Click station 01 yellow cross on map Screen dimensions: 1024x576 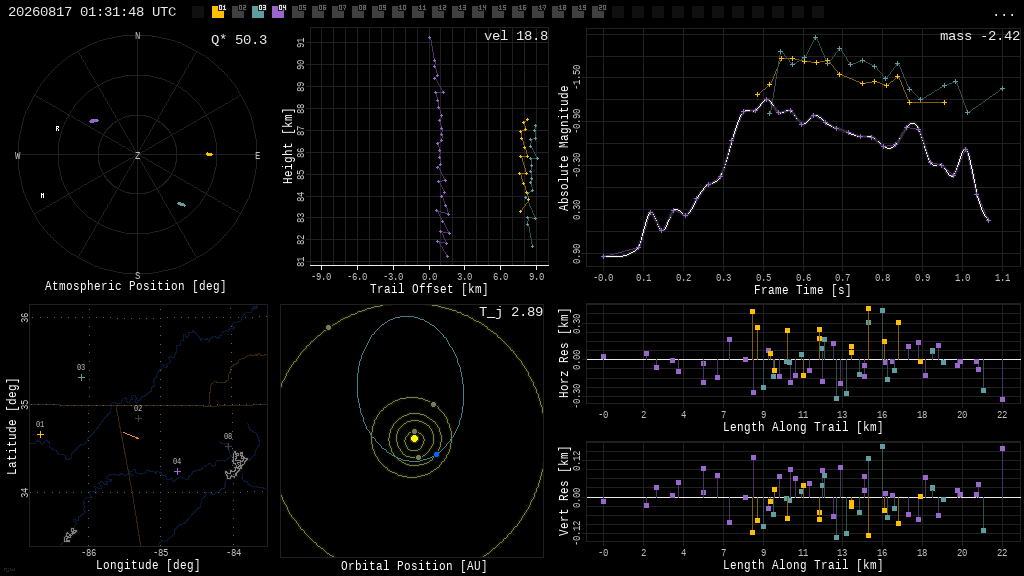pos(40,434)
